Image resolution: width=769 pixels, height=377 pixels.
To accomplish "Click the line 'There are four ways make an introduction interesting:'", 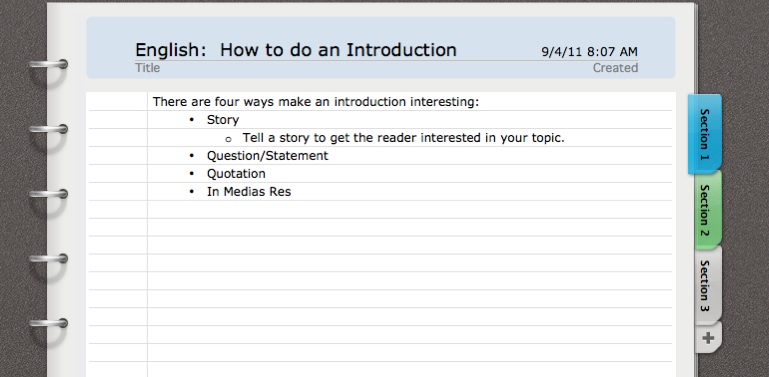I will pos(315,102).
